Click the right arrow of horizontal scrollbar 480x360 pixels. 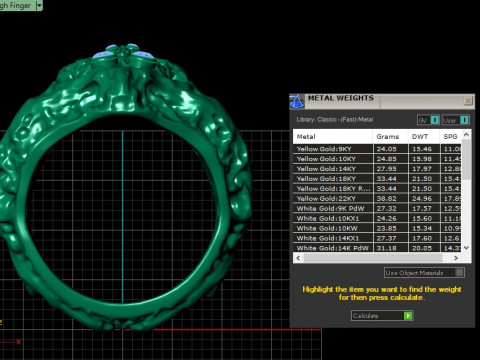point(456,258)
